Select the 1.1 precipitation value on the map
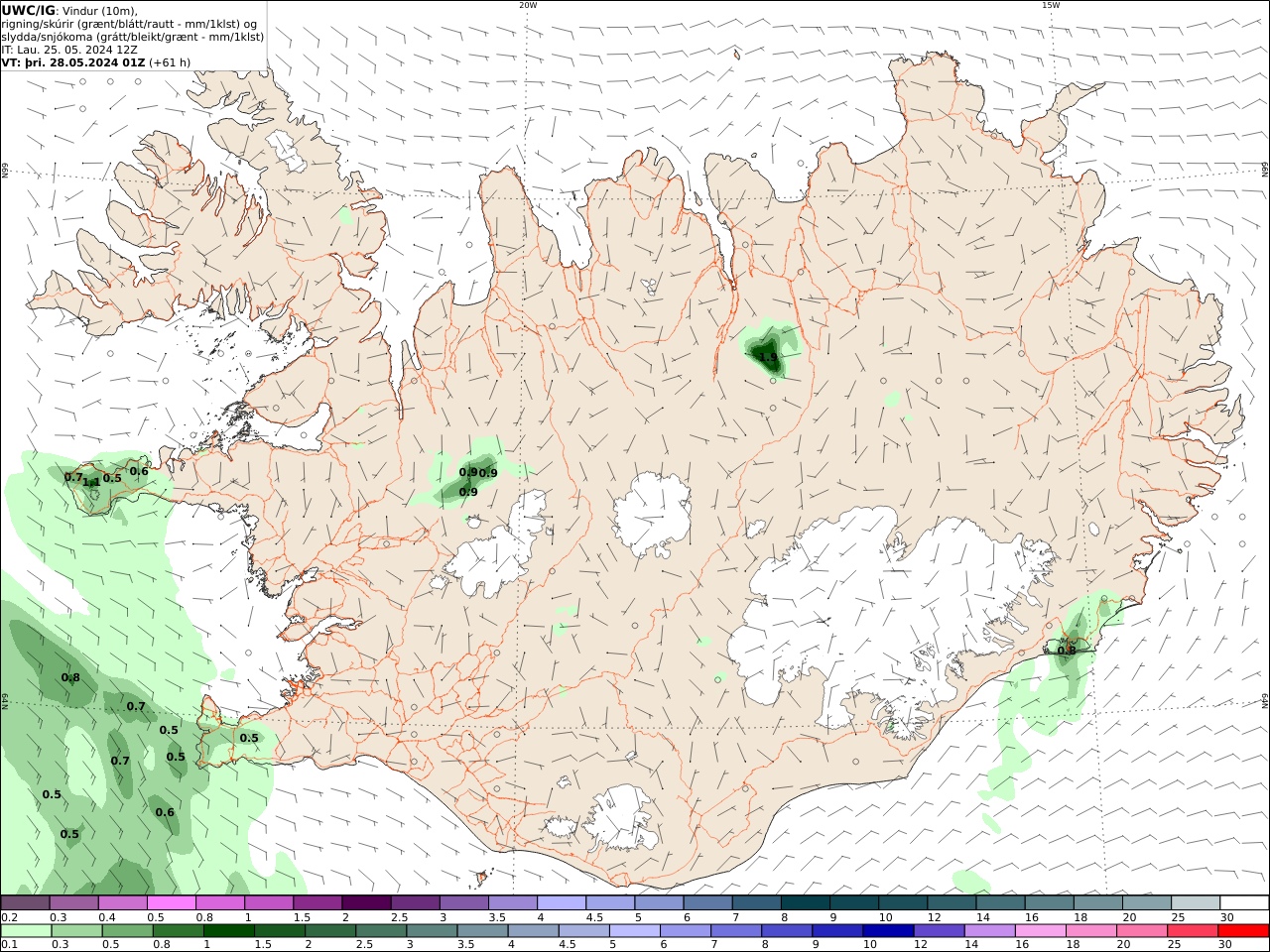The width and height of the screenshot is (1270, 952). coord(91,483)
